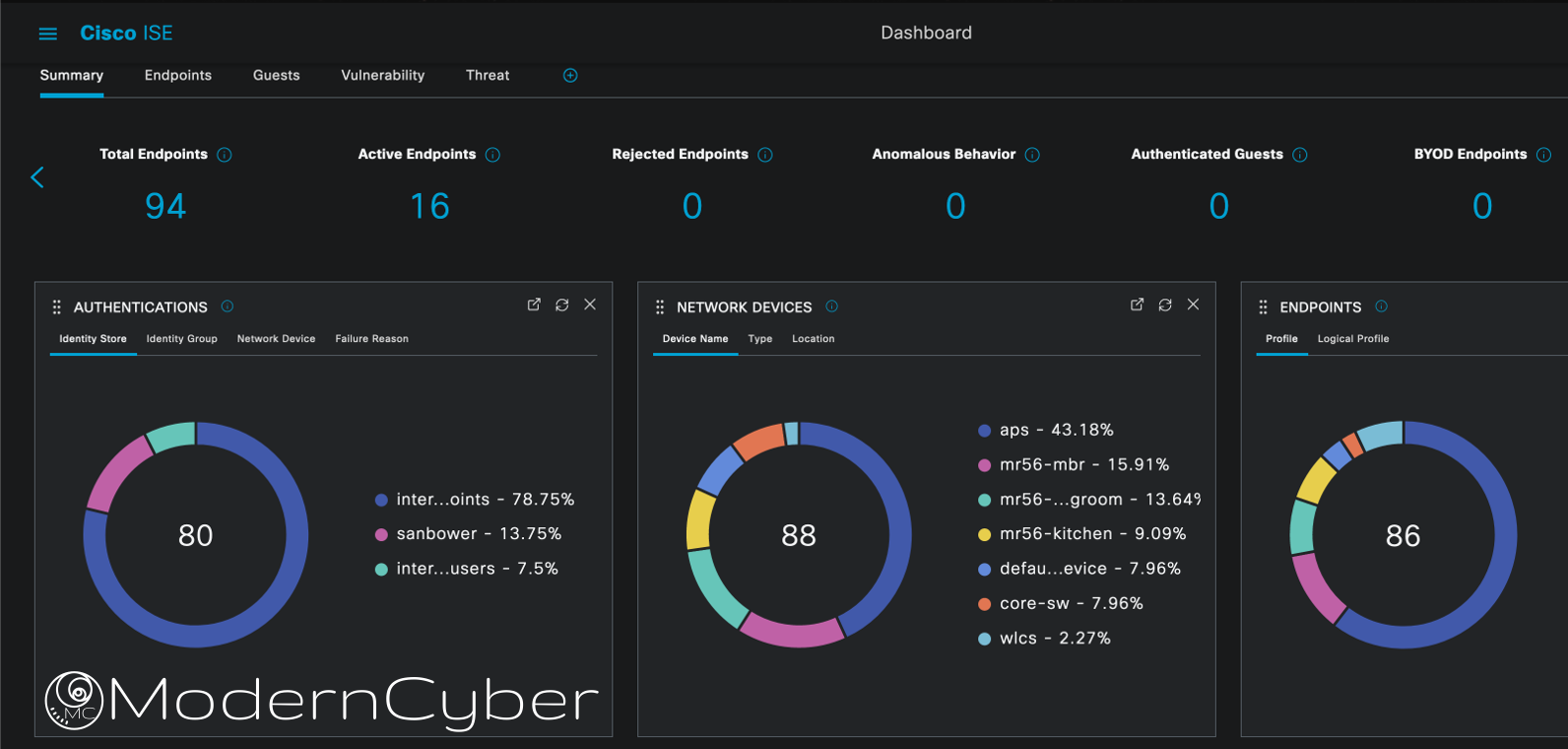Open the BYOD Endpoints count 0
Image resolution: width=1568 pixels, height=749 pixels.
1482,206
